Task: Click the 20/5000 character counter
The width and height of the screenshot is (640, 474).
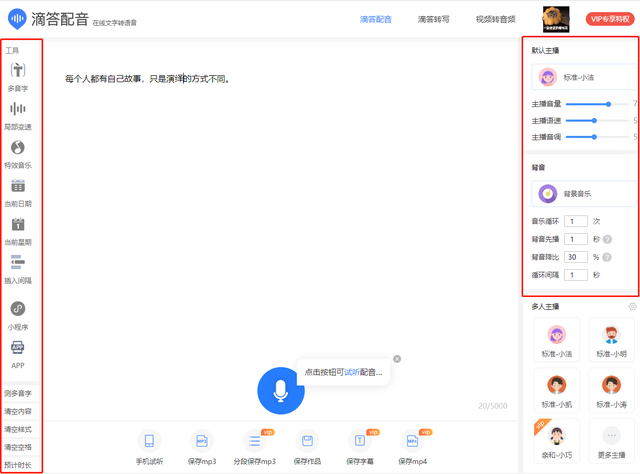Action: coord(493,406)
